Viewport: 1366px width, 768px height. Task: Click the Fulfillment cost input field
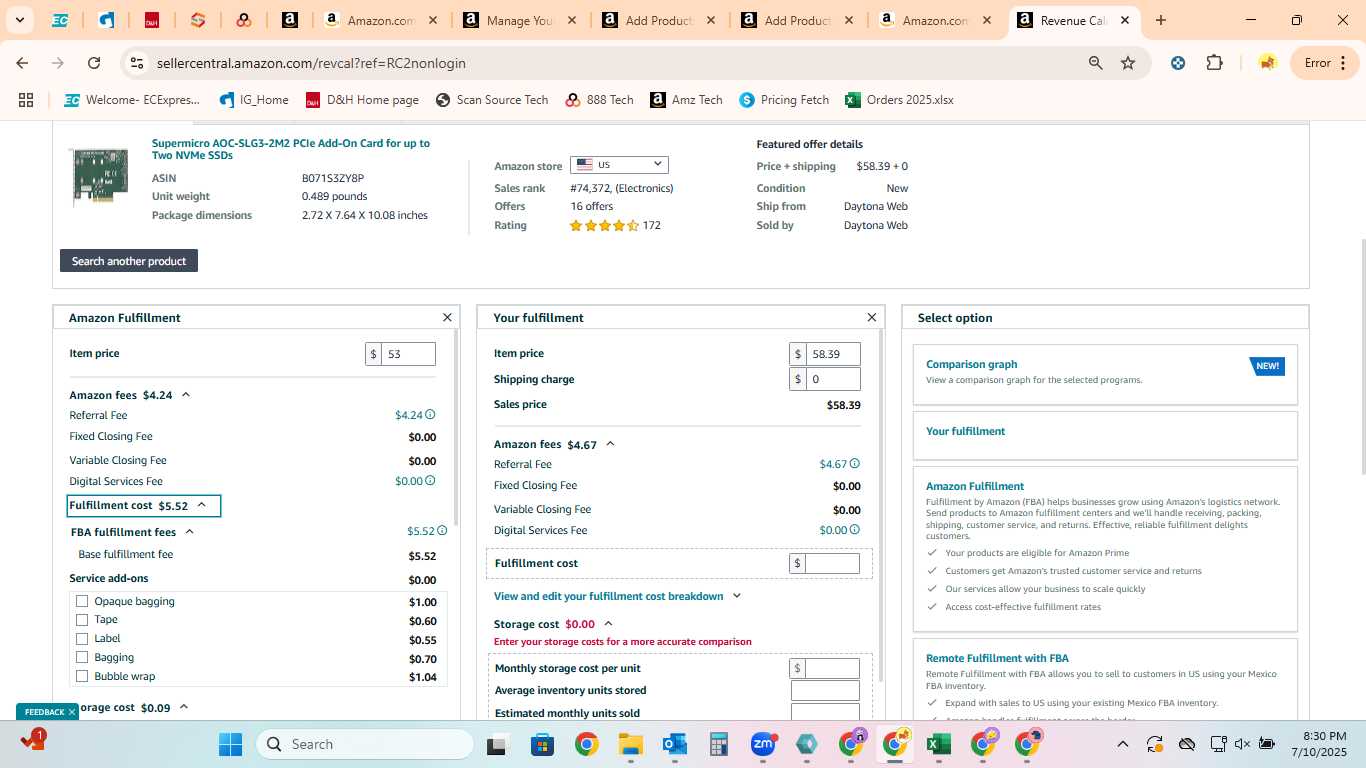click(833, 563)
